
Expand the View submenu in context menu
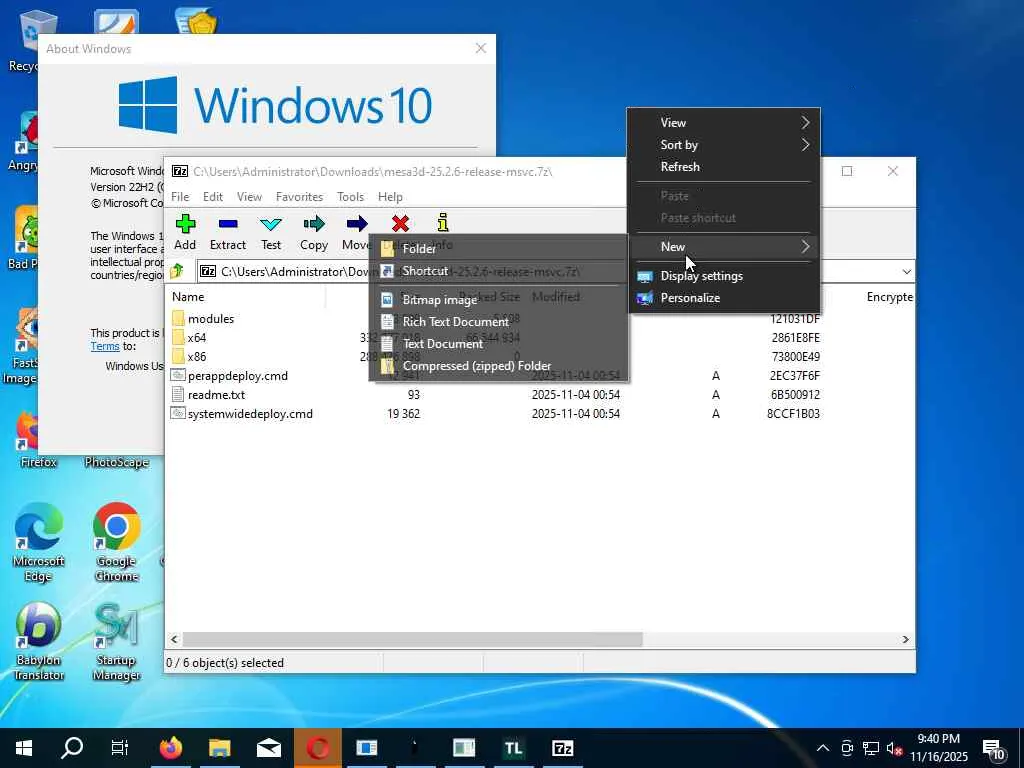click(x=805, y=123)
